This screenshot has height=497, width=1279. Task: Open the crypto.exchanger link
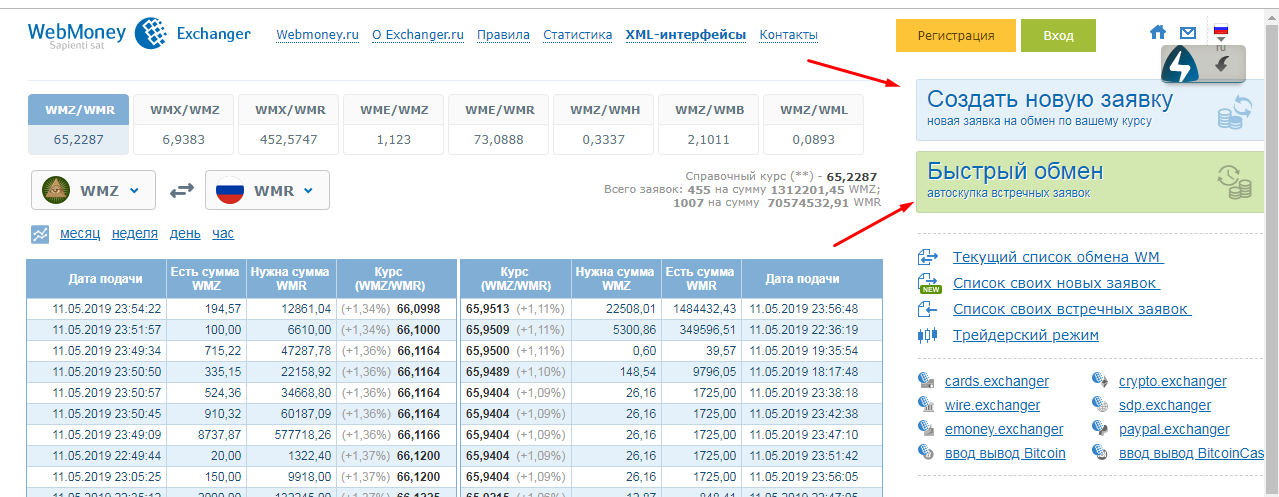(x=1173, y=381)
